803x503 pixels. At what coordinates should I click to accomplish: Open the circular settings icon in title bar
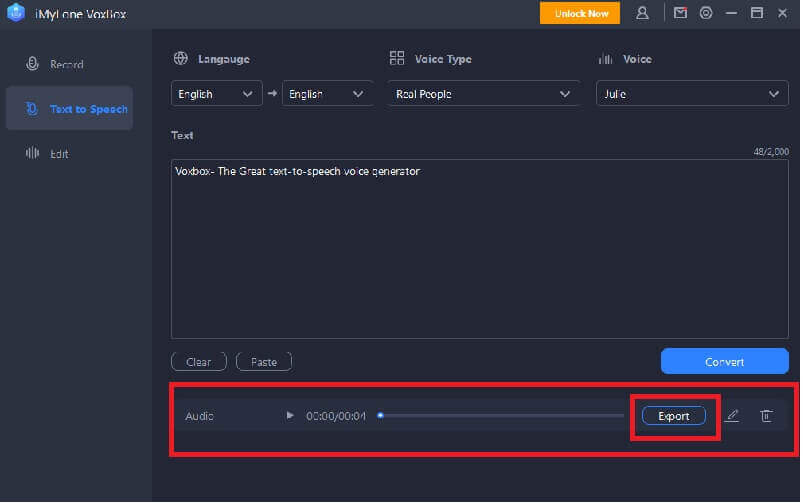tap(706, 13)
